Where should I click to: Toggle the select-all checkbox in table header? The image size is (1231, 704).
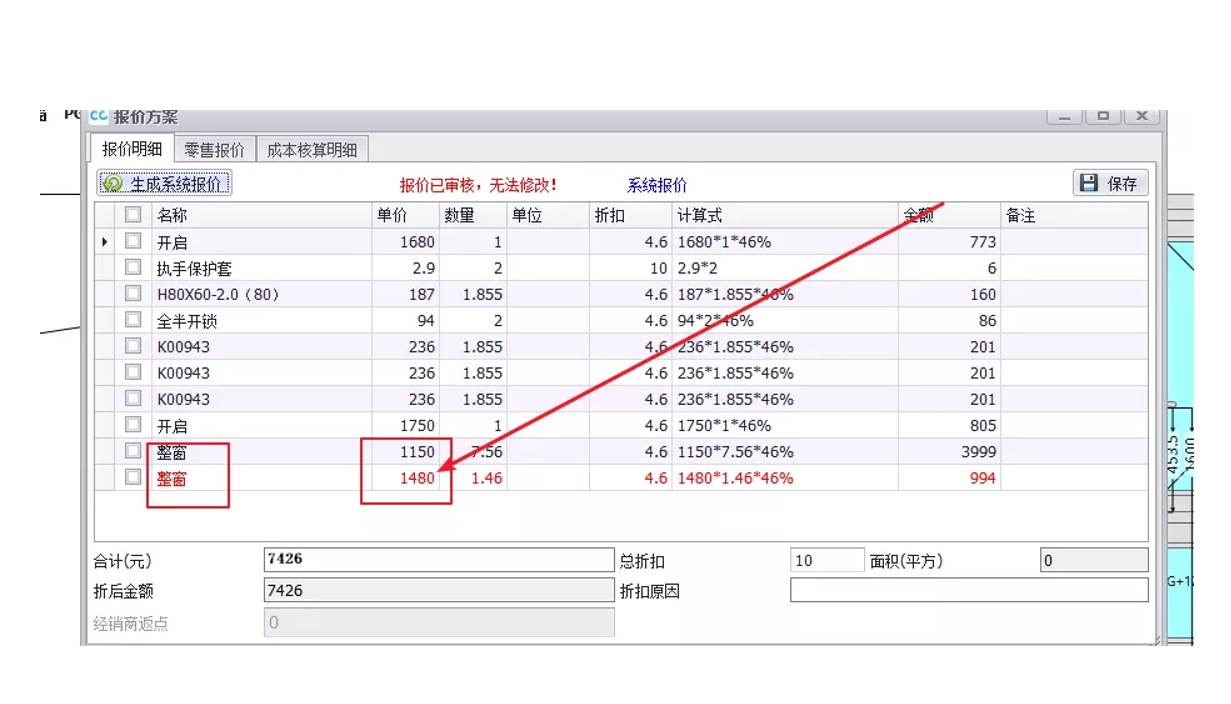pyautogui.click(x=133, y=215)
